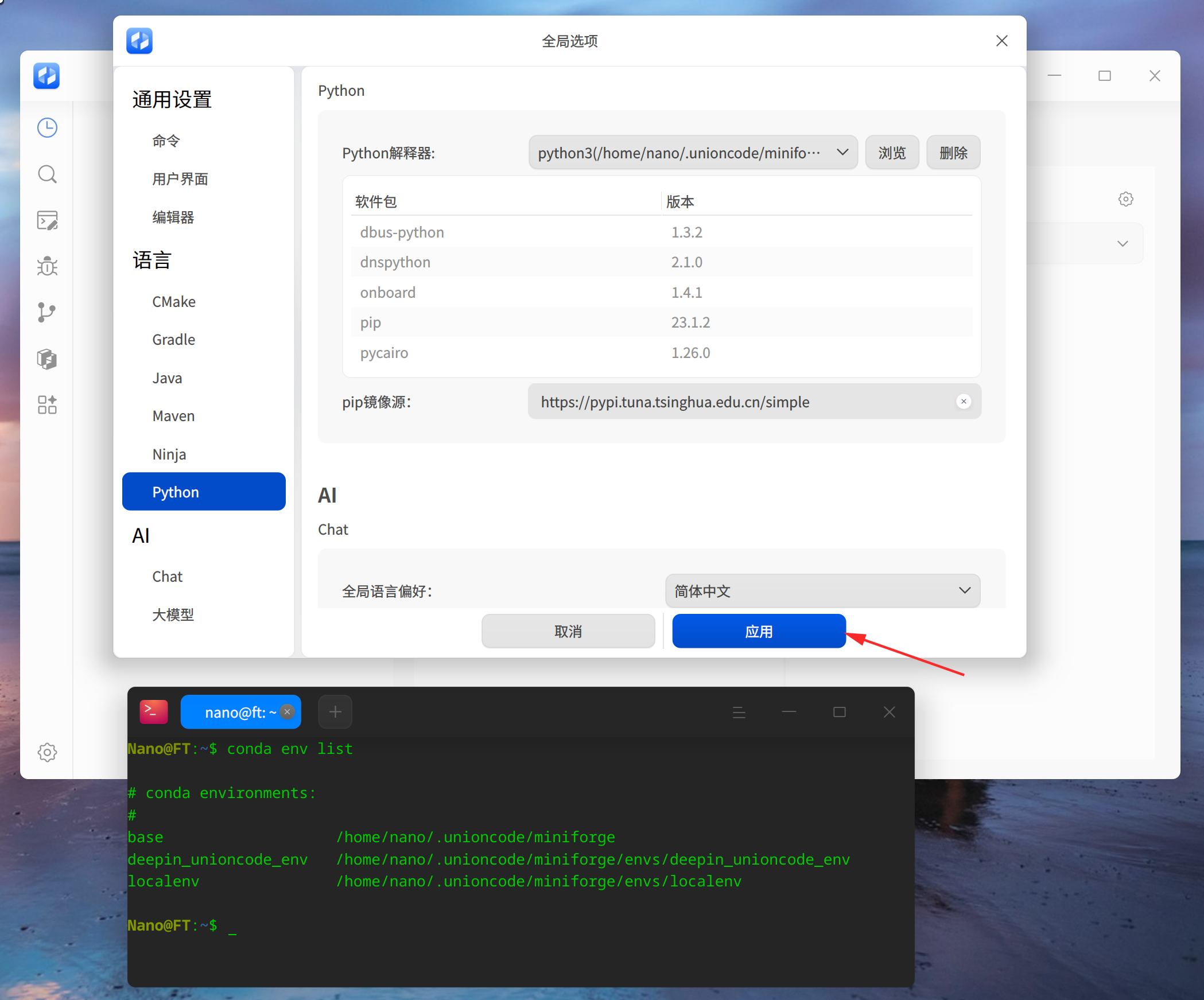Image resolution: width=1204 pixels, height=1000 pixels.
Task: Click the settings gear icon in right panel
Action: 1125,199
